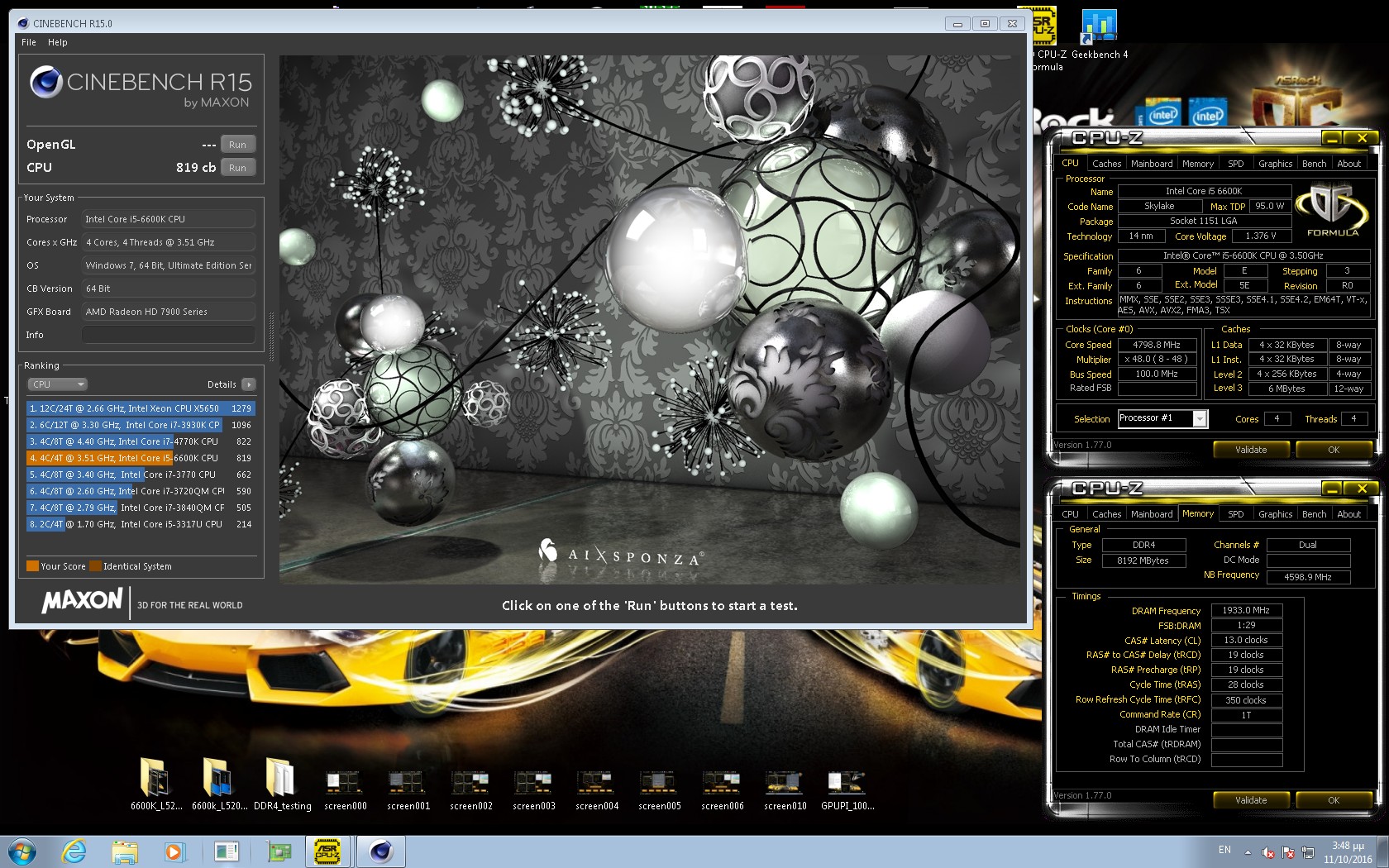This screenshot has width=1389, height=868.
Task: Click the Cinebench title bar icon
Action: click(22, 23)
